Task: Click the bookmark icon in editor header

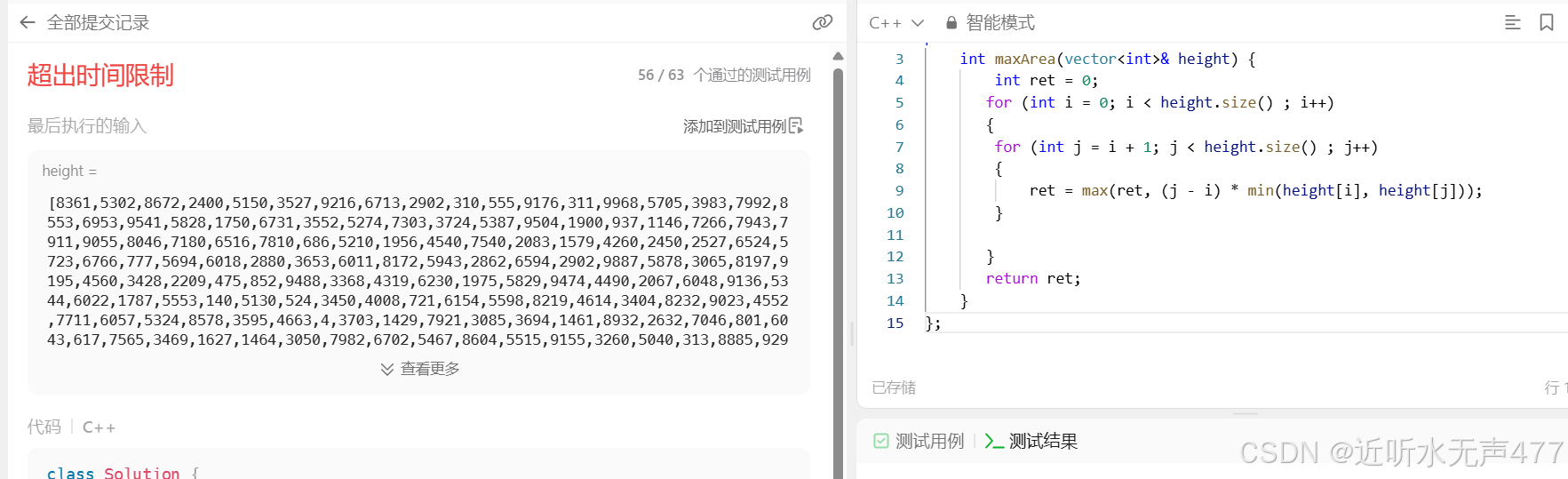Action: (1547, 22)
